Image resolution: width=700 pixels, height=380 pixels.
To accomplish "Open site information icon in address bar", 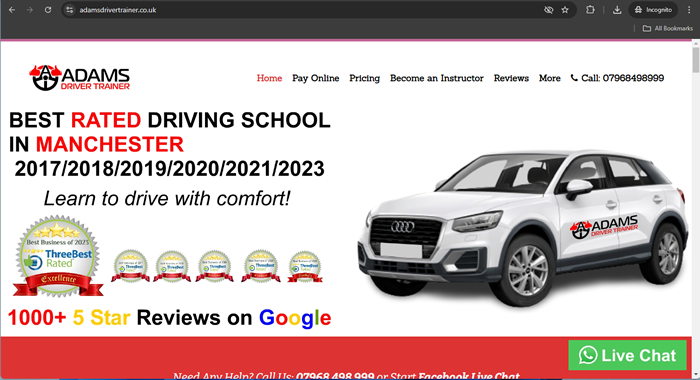I will 69,10.
